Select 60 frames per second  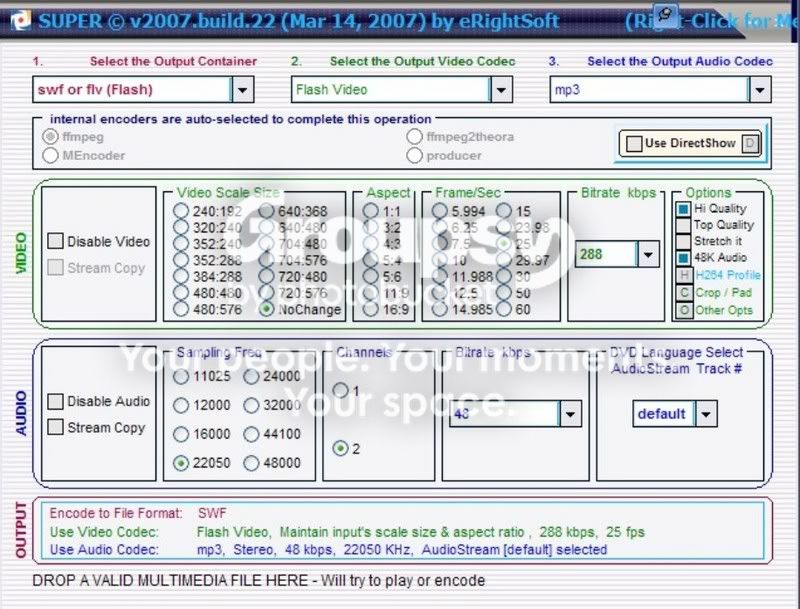tap(504, 309)
